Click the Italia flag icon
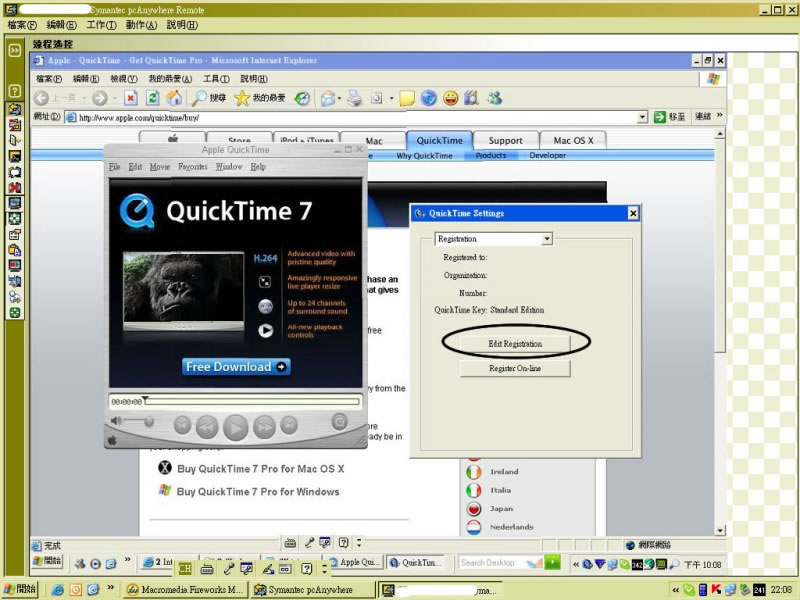This screenshot has width=800, height=600. (473, 490)
